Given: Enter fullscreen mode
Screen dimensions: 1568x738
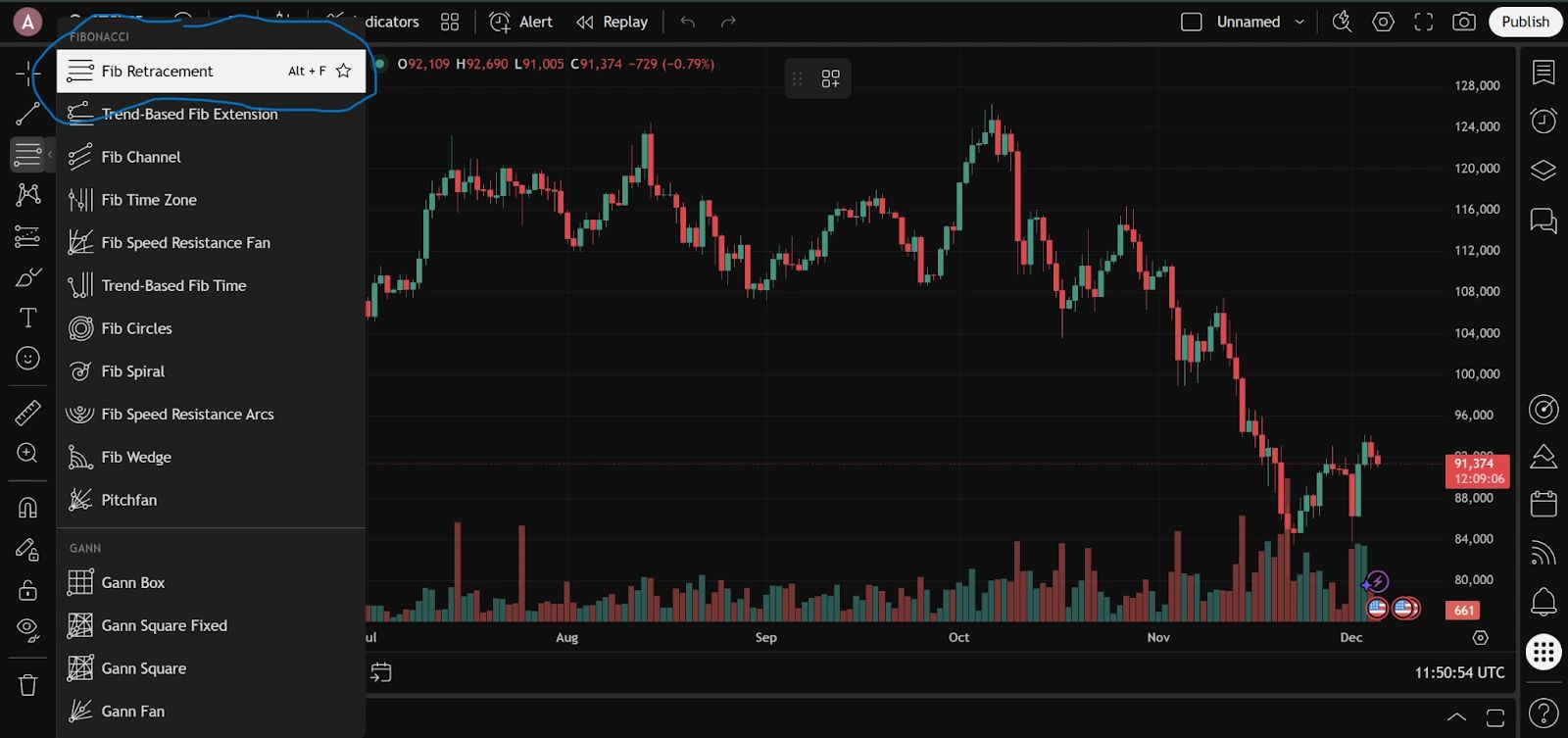Looking at the screenshot, I should tap(1423, 22).
